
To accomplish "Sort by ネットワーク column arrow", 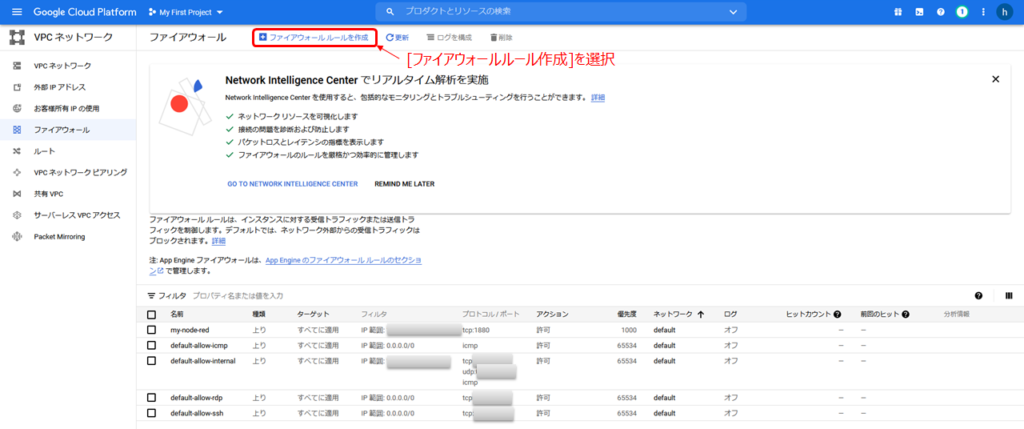I will pyautogui.click(x=700, y=314).
